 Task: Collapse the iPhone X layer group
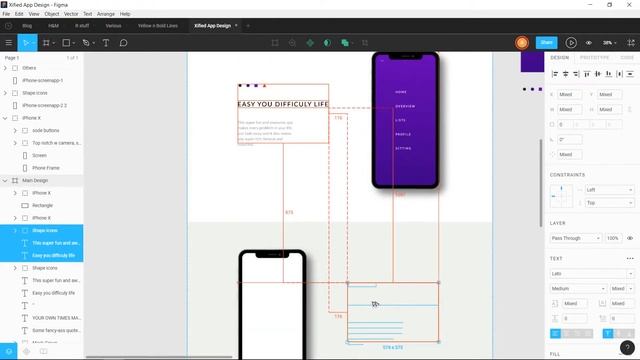point(5,118)
